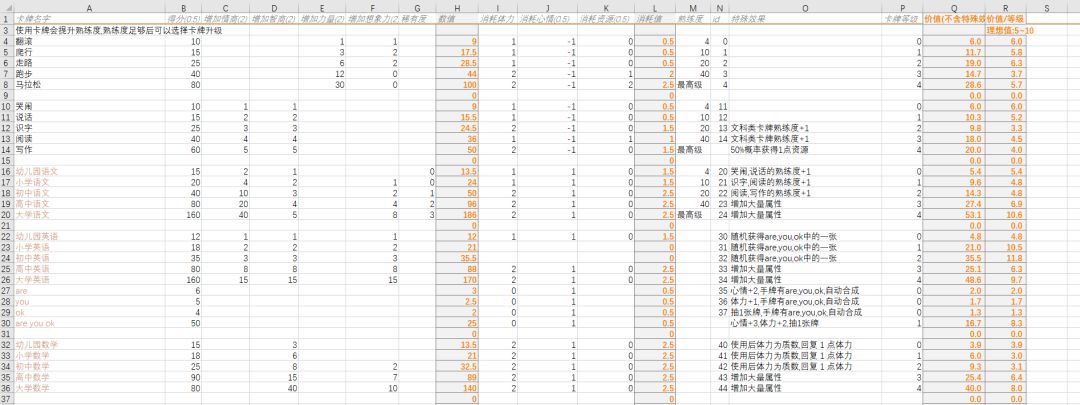Select the 幼儿园英语 cell
Screen dimensions: 1080x405
[x=89, y=236]
